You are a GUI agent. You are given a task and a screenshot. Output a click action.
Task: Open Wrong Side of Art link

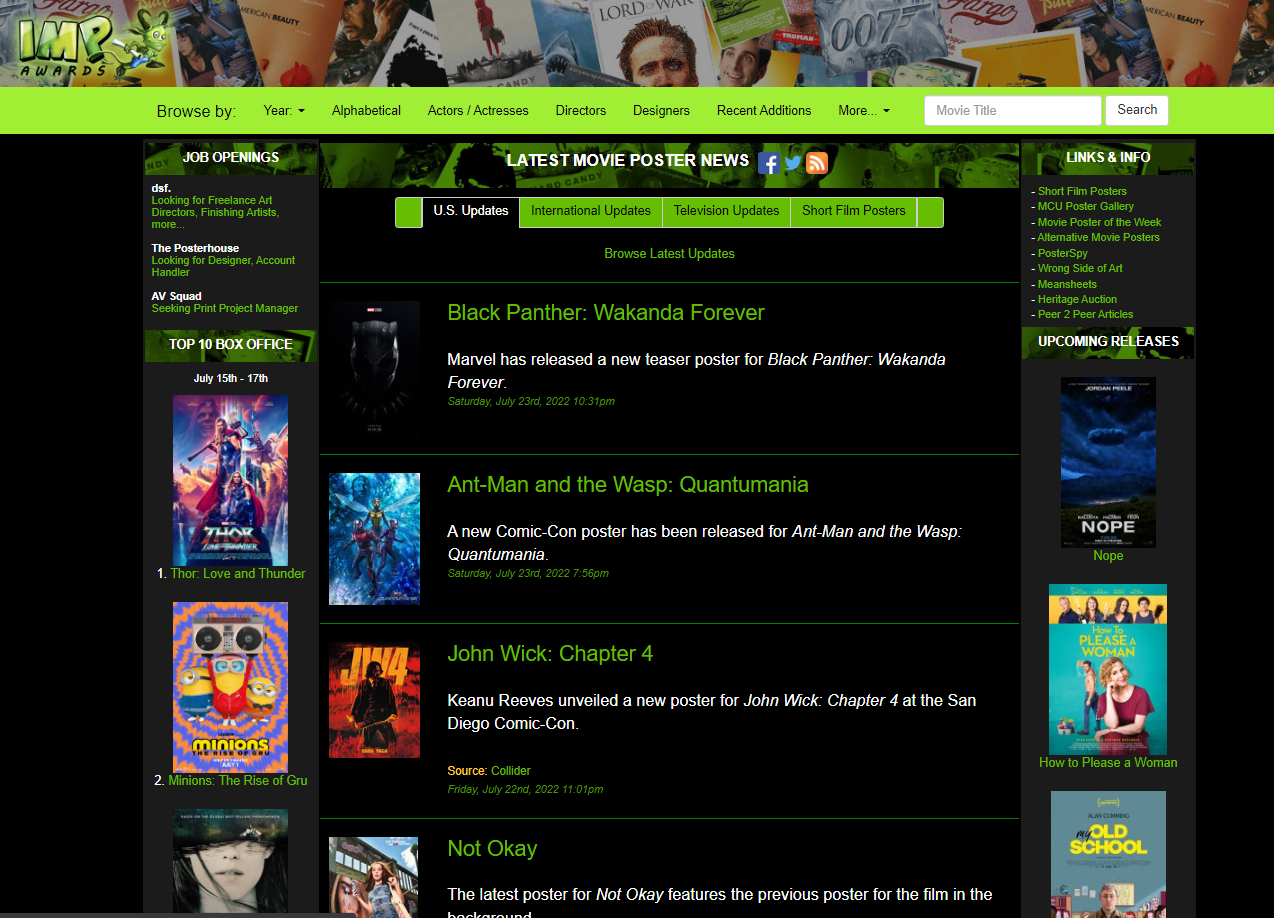(x=1080, y=268)
